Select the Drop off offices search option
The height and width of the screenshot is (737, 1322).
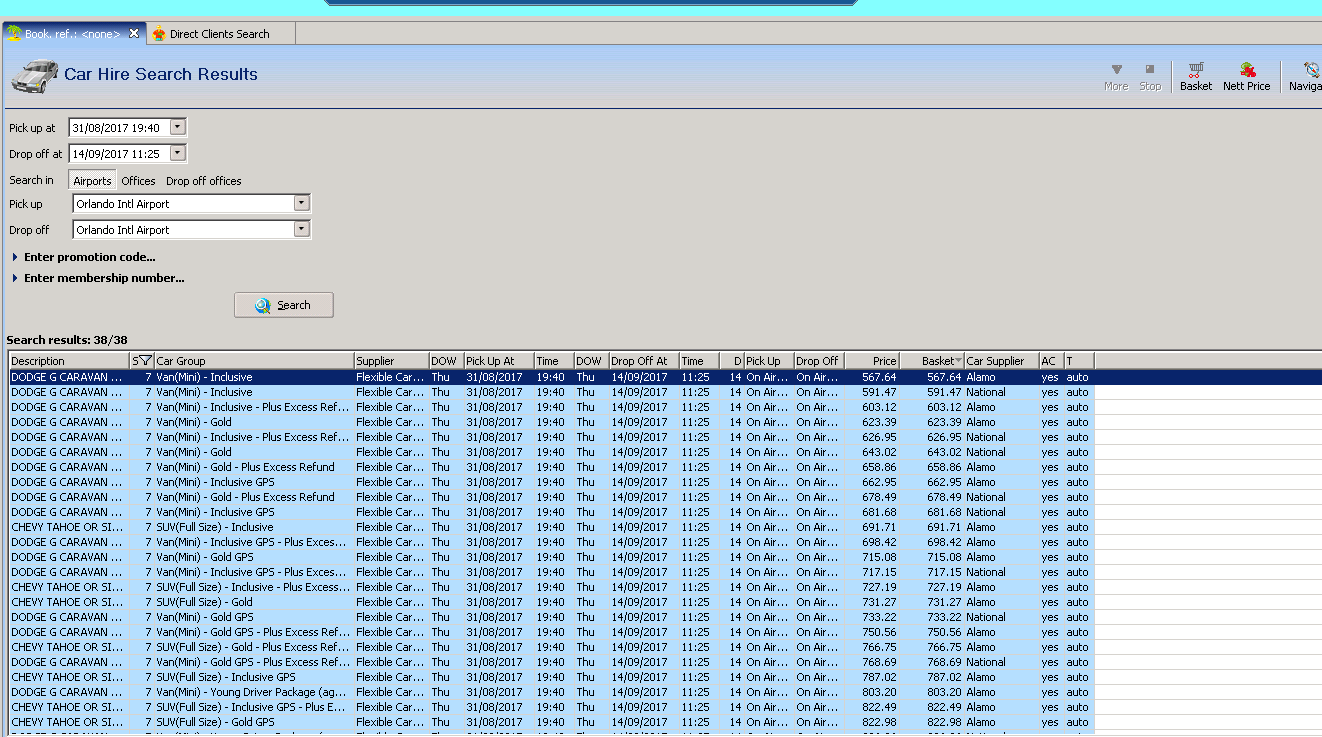tap(204, 181)
